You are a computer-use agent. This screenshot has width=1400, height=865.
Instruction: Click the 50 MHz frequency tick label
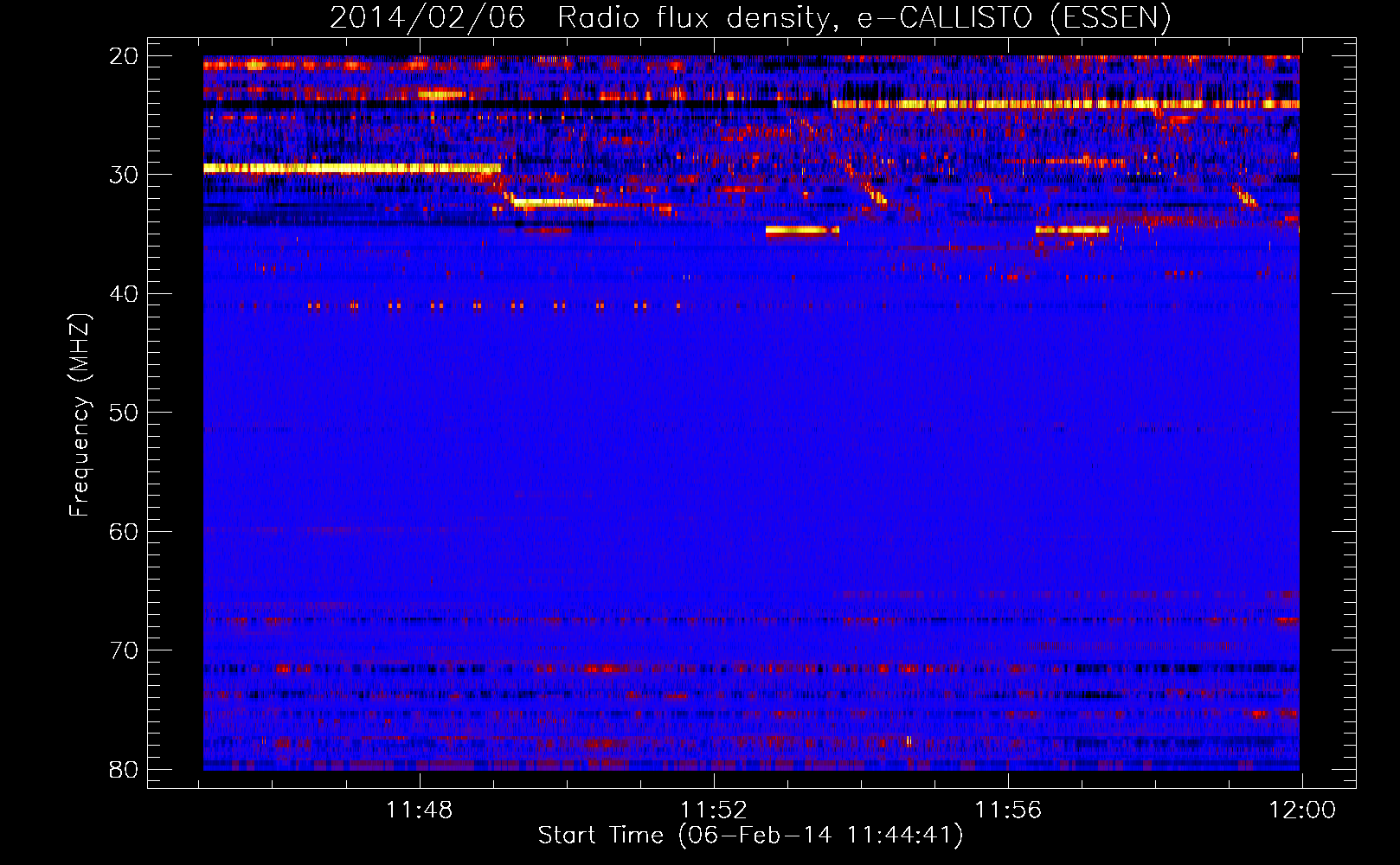pos(124,413)
